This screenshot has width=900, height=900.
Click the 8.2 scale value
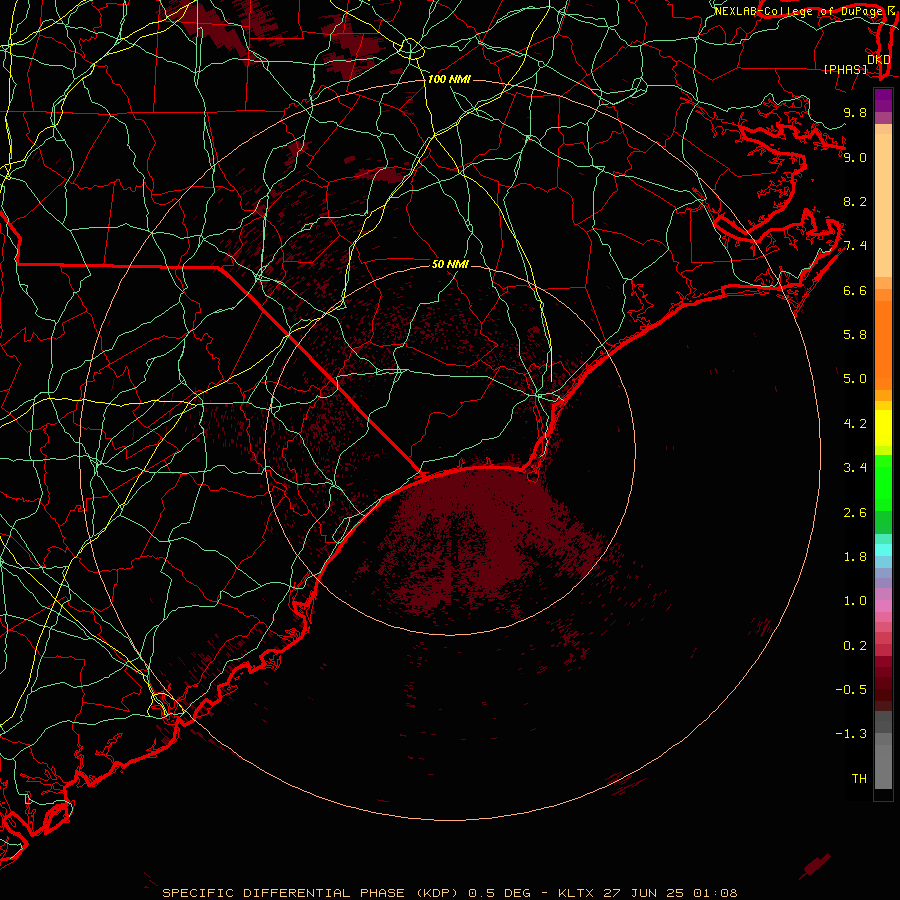(x=855, y=201)
